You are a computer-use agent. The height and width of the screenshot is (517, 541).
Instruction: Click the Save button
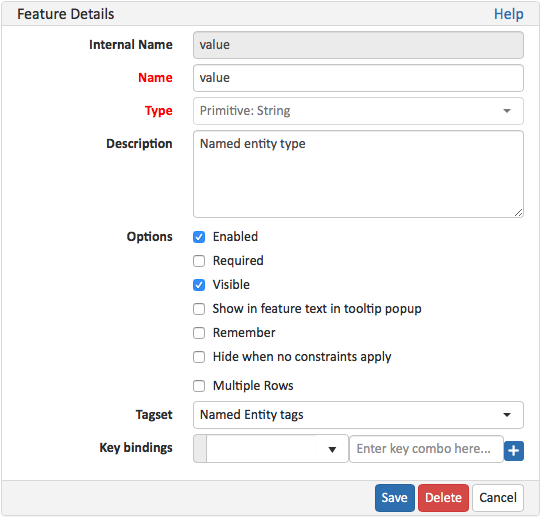[395, 498]
